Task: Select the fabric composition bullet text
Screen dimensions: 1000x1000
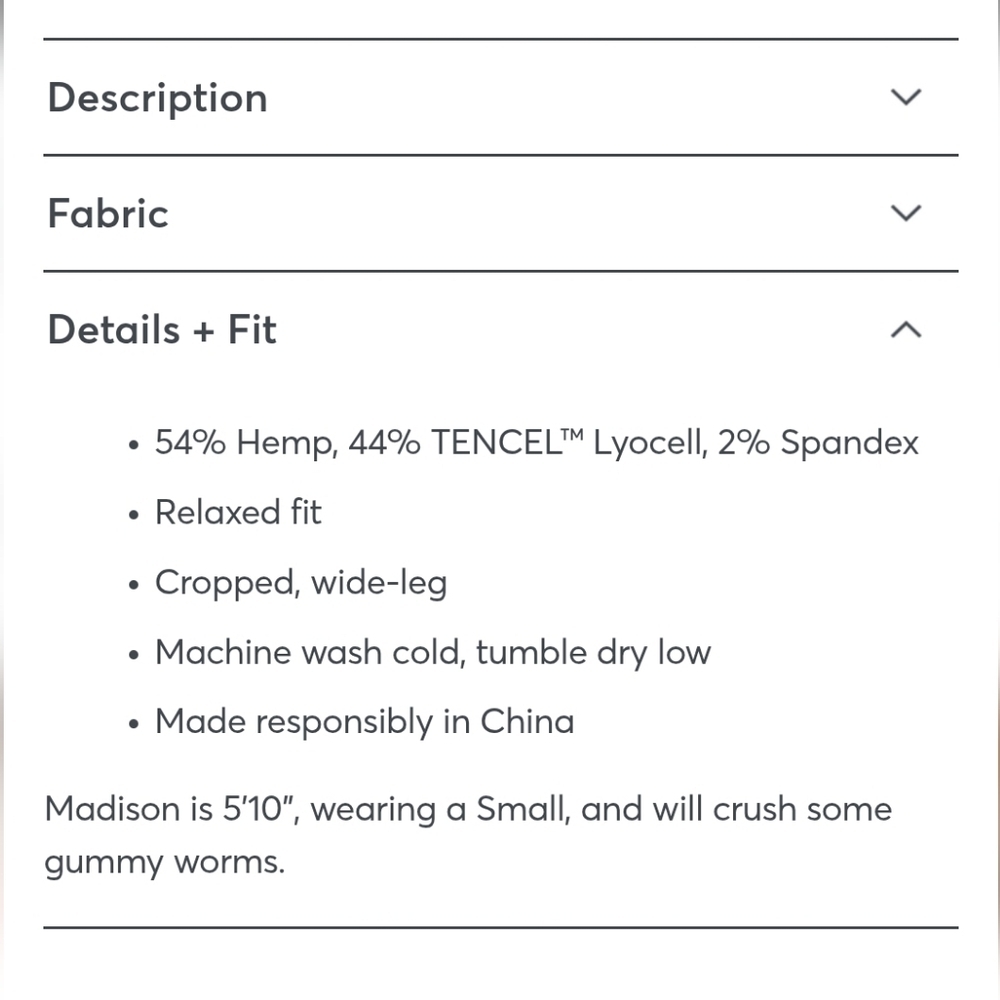Action: (x=536, y=442)
